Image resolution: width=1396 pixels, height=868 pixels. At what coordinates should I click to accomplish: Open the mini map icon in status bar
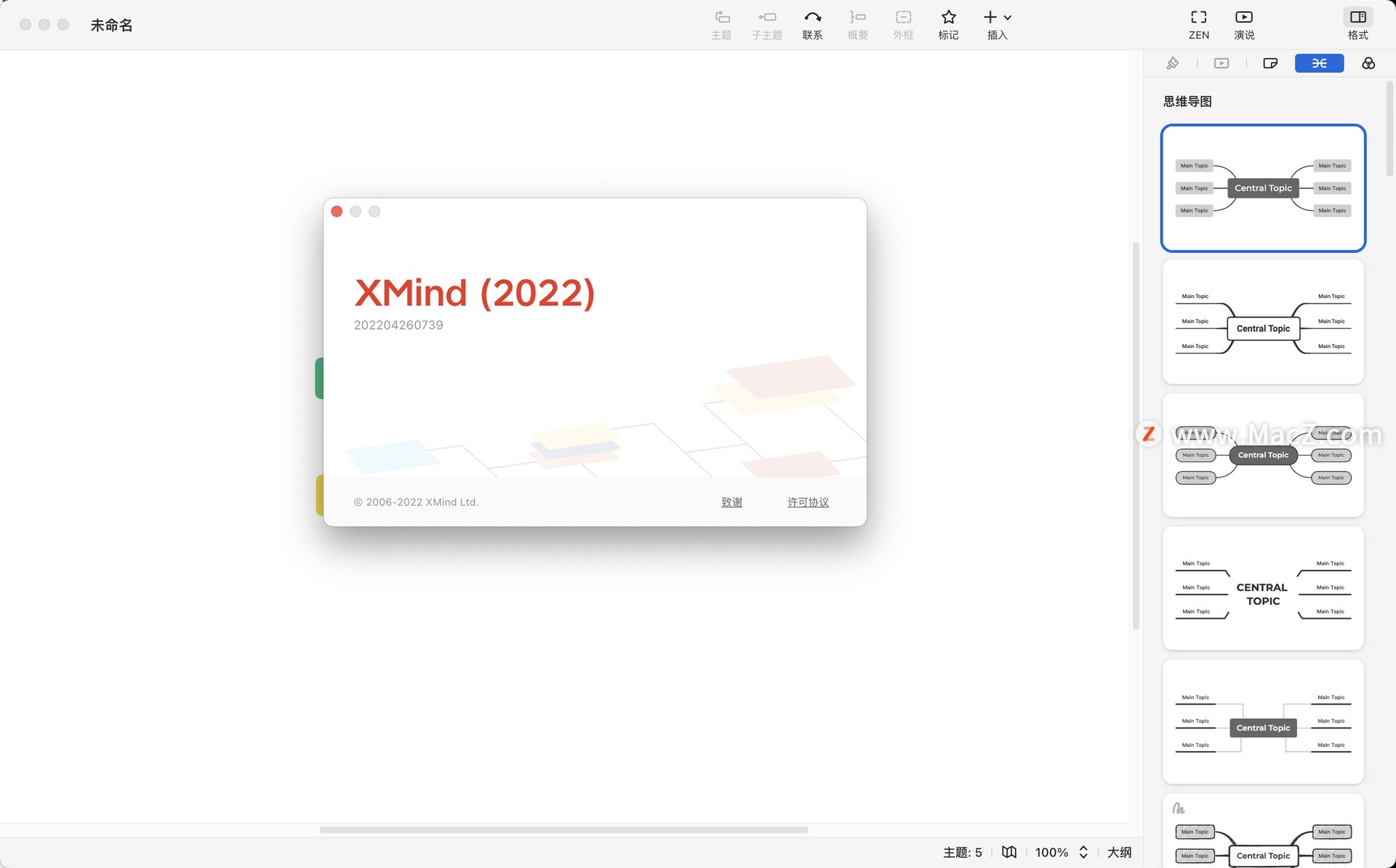[x=1009, y=853]
